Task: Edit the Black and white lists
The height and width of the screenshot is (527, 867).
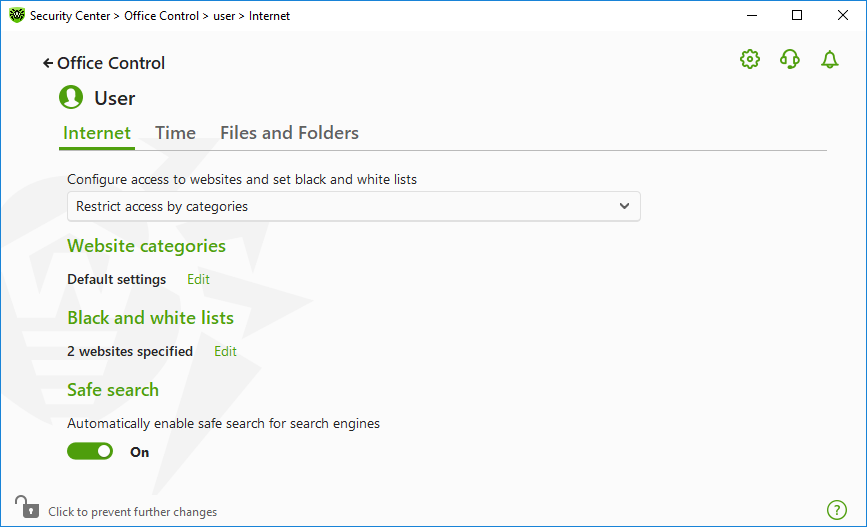Action: click(x=225, y=351)
